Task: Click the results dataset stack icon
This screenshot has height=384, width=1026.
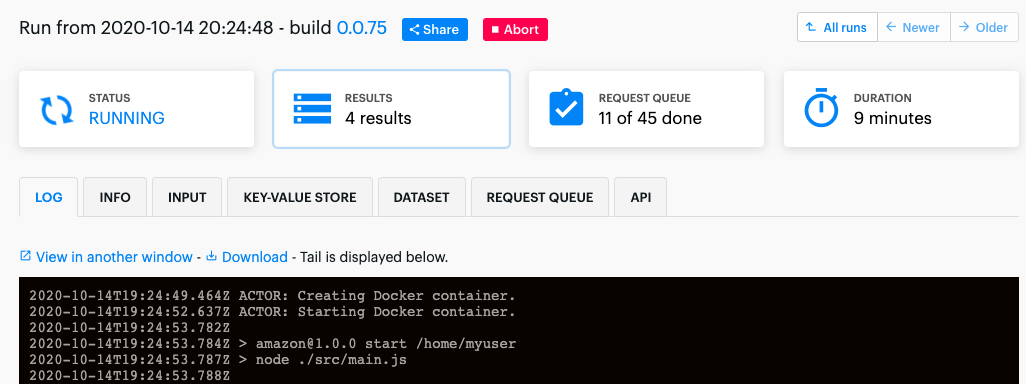Action: [x=311, y=109]
